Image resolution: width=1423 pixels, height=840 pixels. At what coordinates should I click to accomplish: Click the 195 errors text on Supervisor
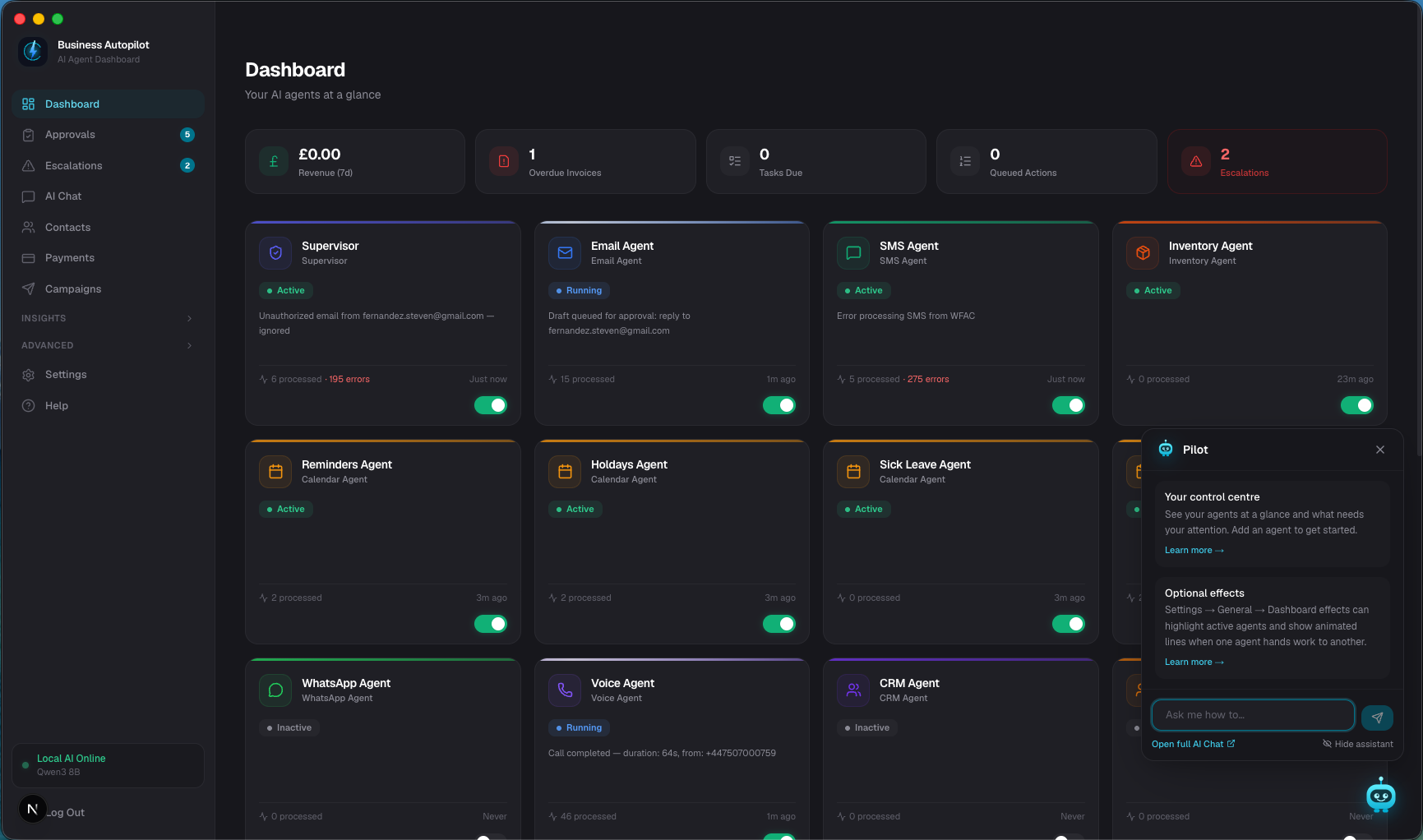(349, 380)
